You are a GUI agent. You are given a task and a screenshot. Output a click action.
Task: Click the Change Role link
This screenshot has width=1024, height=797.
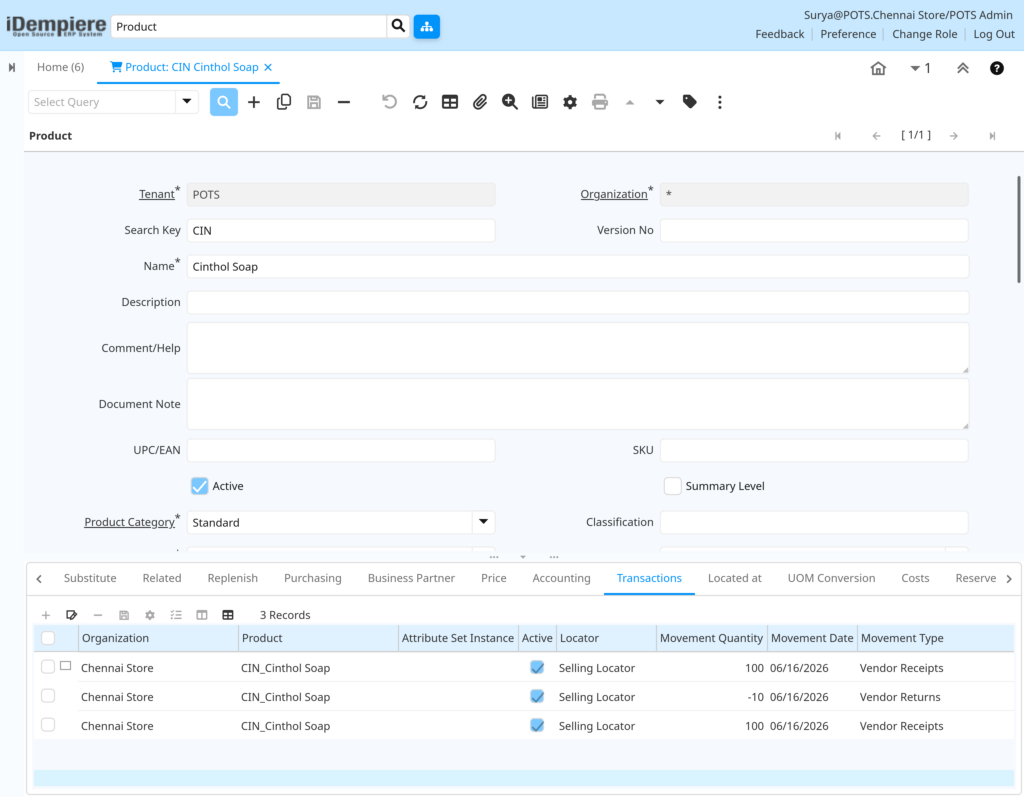pos(925,34)
